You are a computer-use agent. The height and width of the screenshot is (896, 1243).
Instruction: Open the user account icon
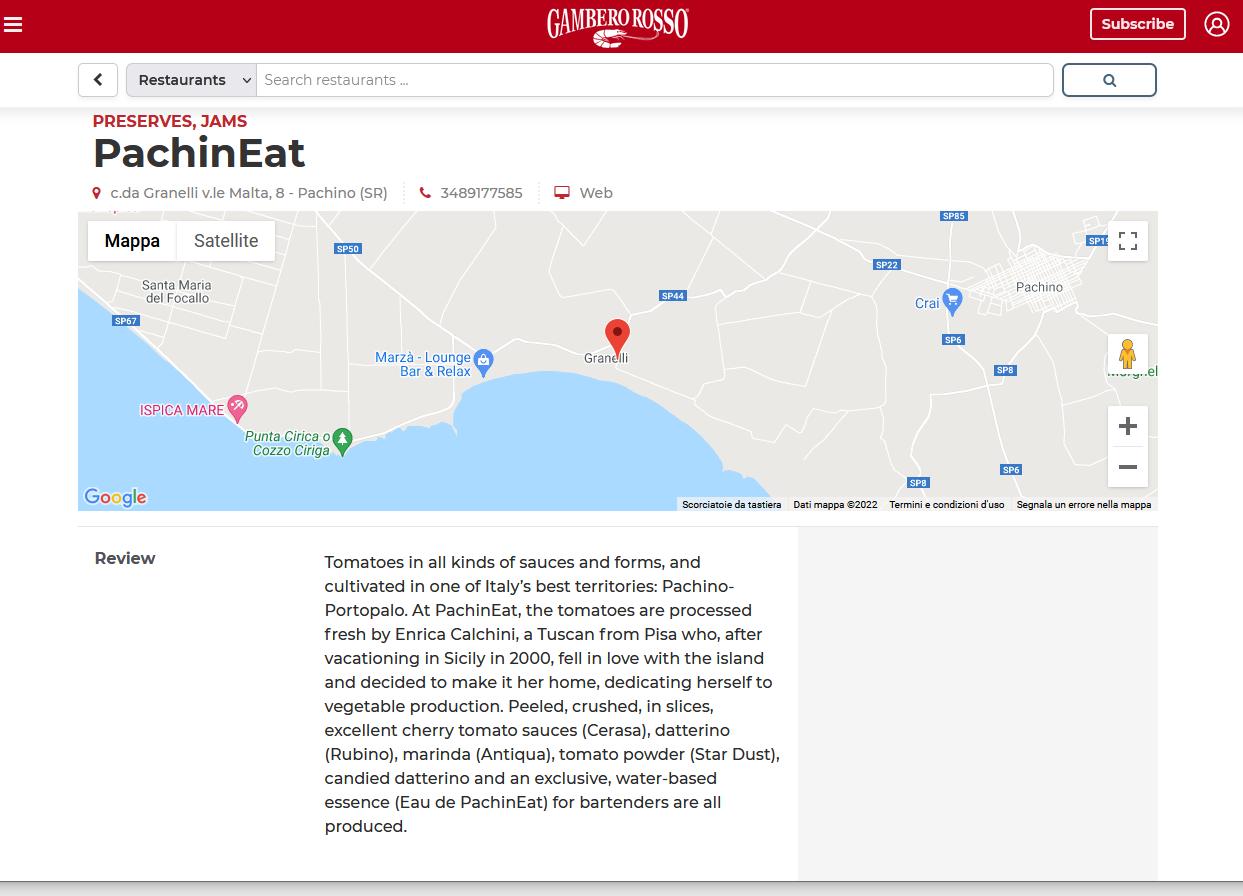pyautogui.click(x=1216, y=24)
